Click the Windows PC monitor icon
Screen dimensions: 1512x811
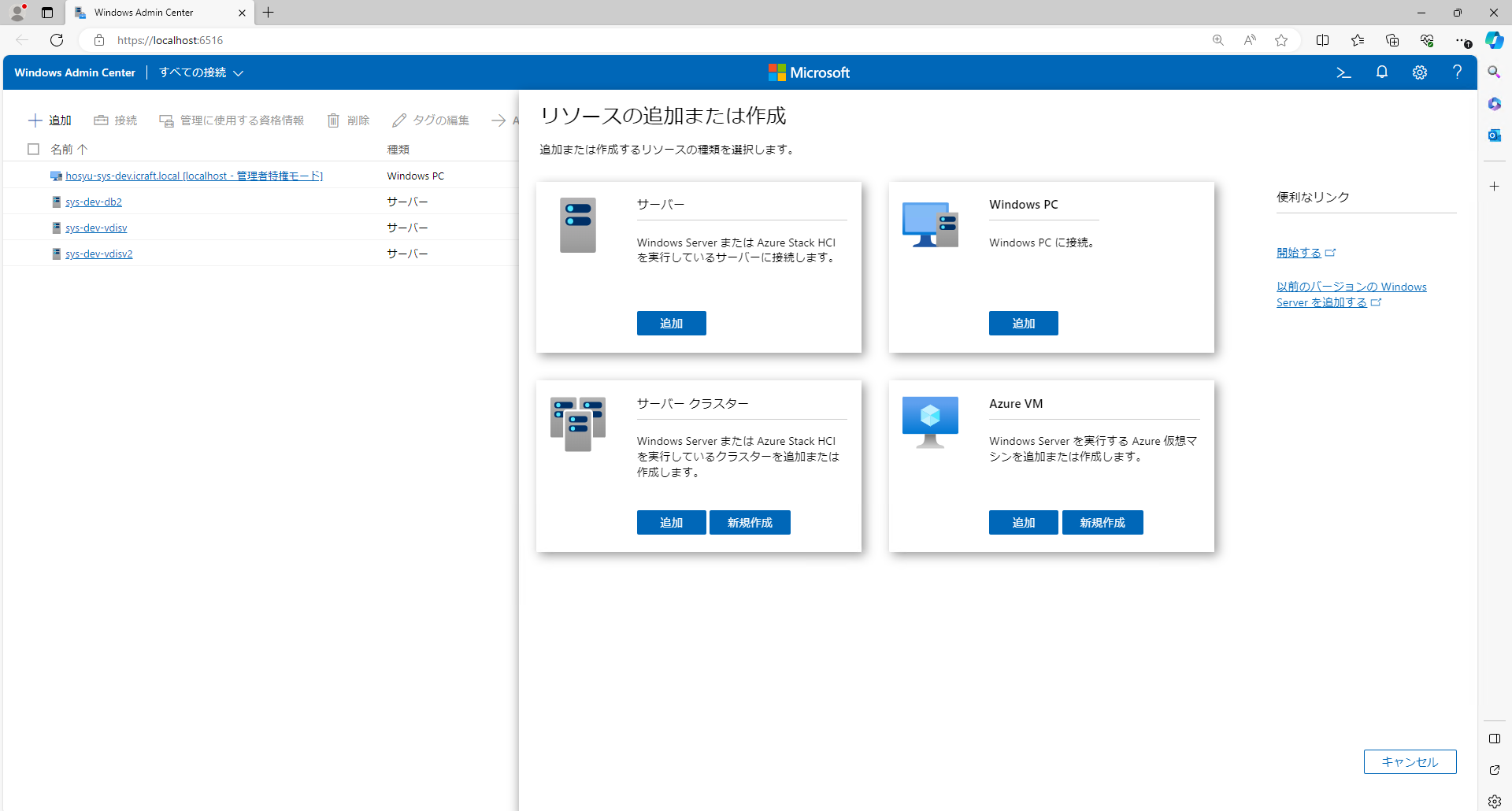[930, 224]
